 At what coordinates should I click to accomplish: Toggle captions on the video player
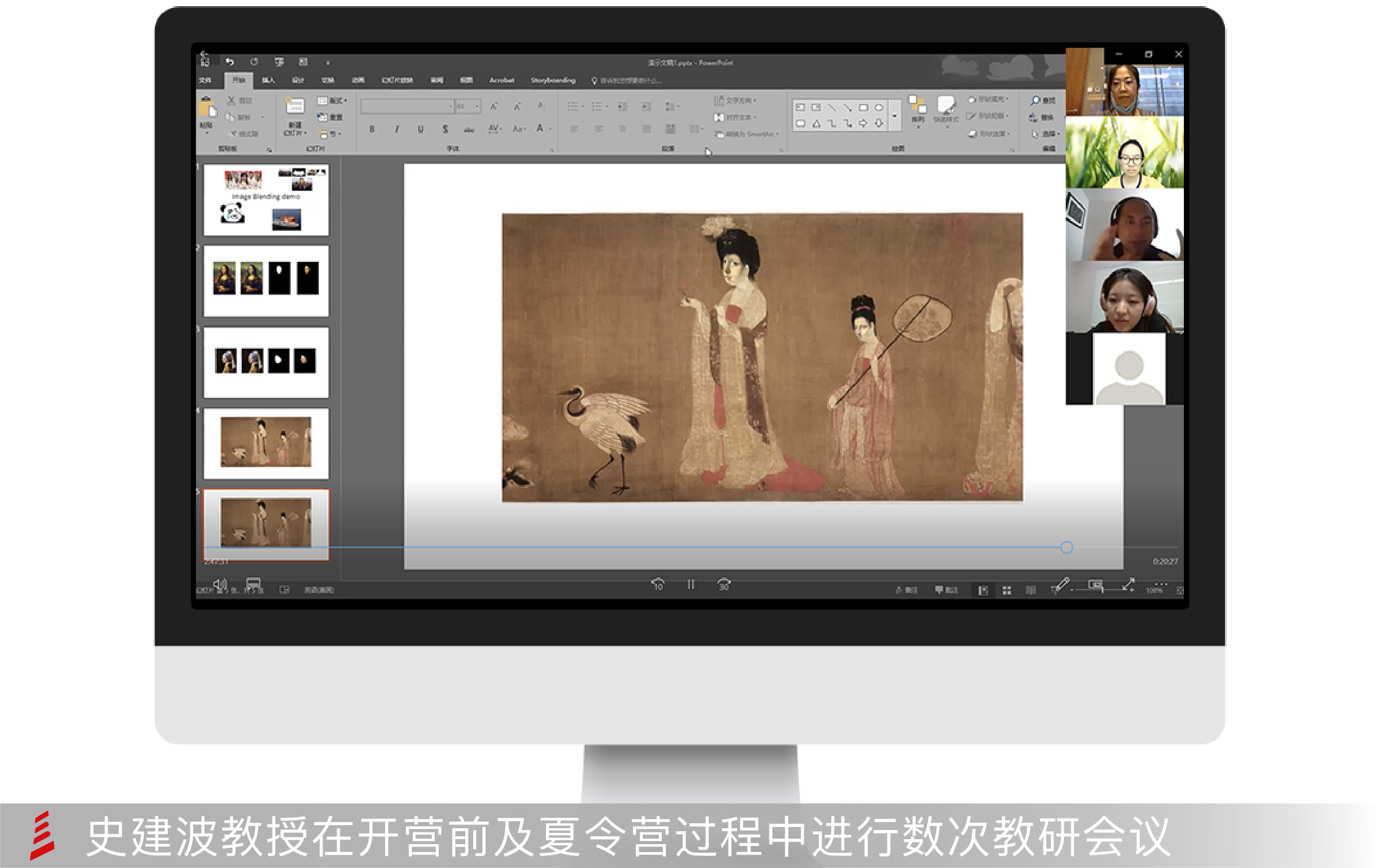tap(253, 583)
